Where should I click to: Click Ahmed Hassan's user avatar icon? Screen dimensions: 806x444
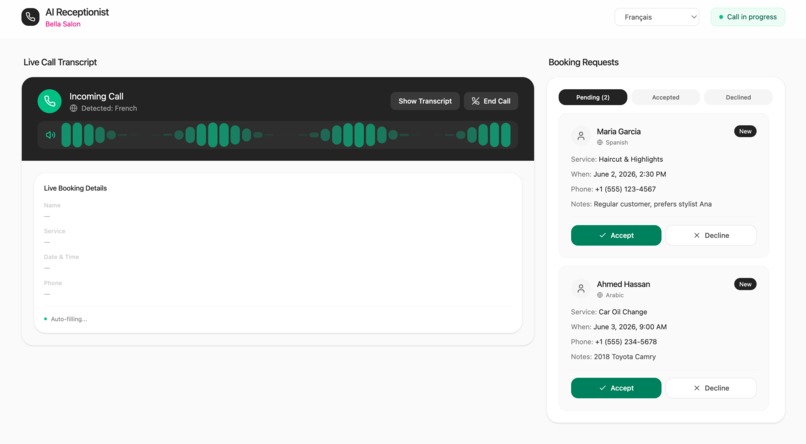pyautogui.click(x=581, y=289)
